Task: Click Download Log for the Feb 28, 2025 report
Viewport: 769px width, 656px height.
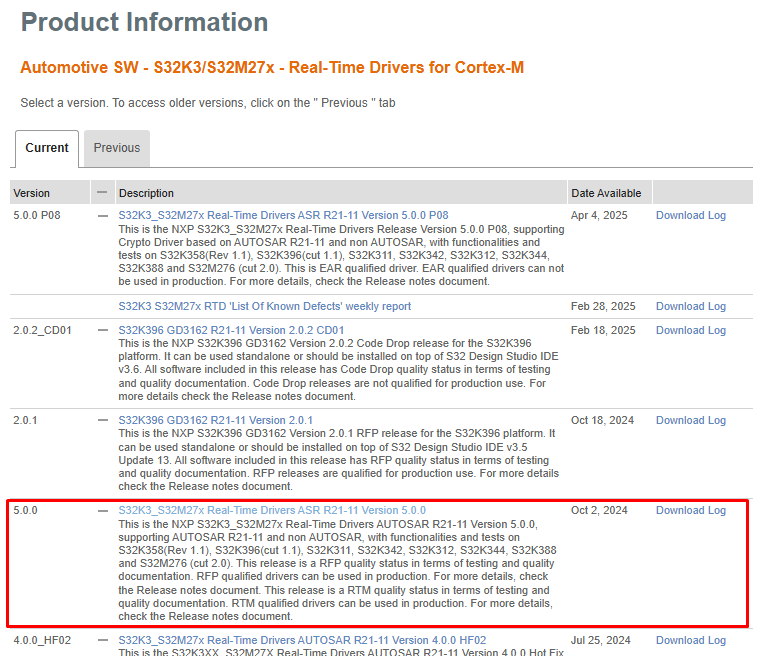Action: [690, 306]
